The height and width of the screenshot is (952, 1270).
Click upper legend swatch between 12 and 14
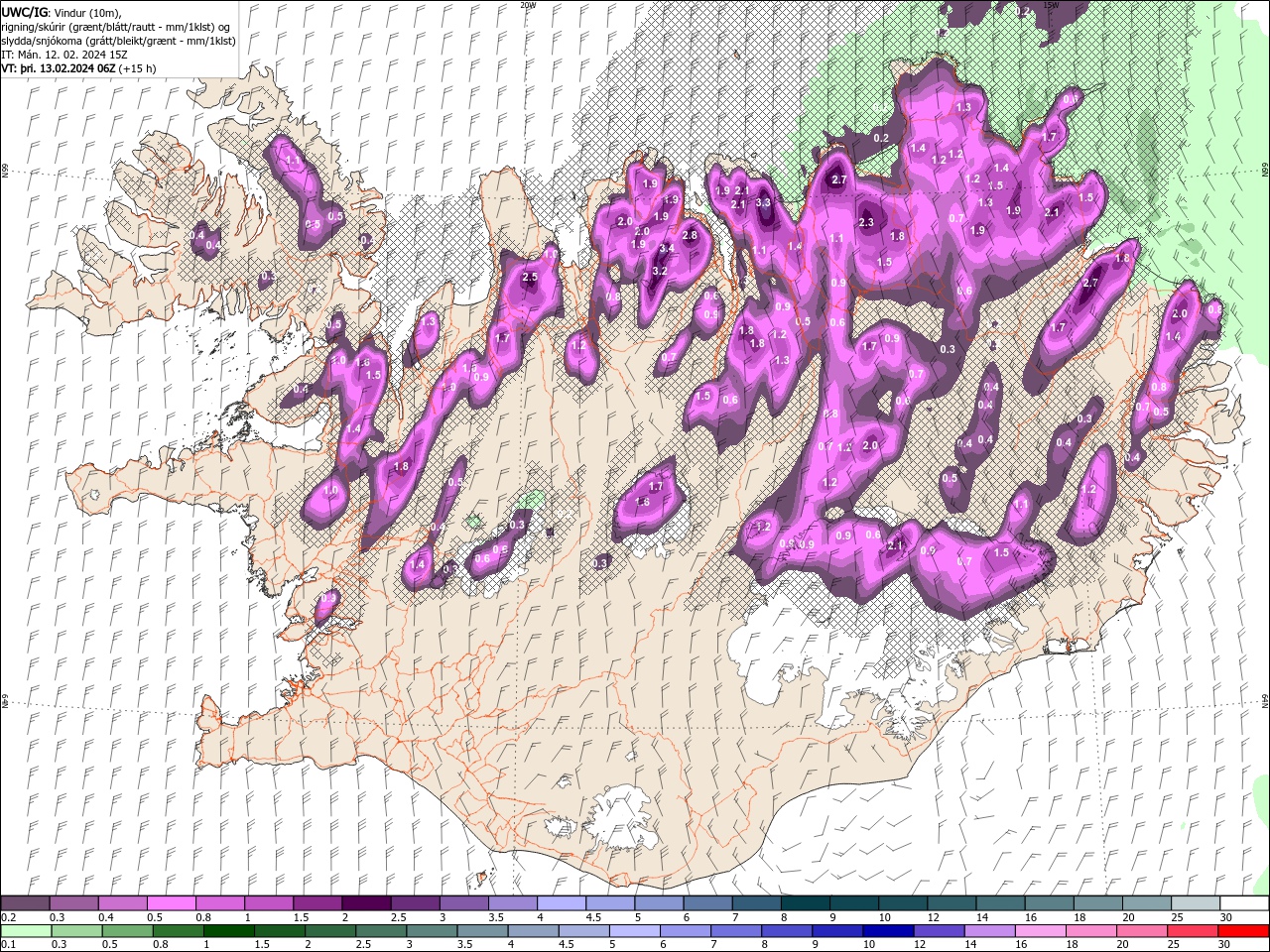(951, 903)
